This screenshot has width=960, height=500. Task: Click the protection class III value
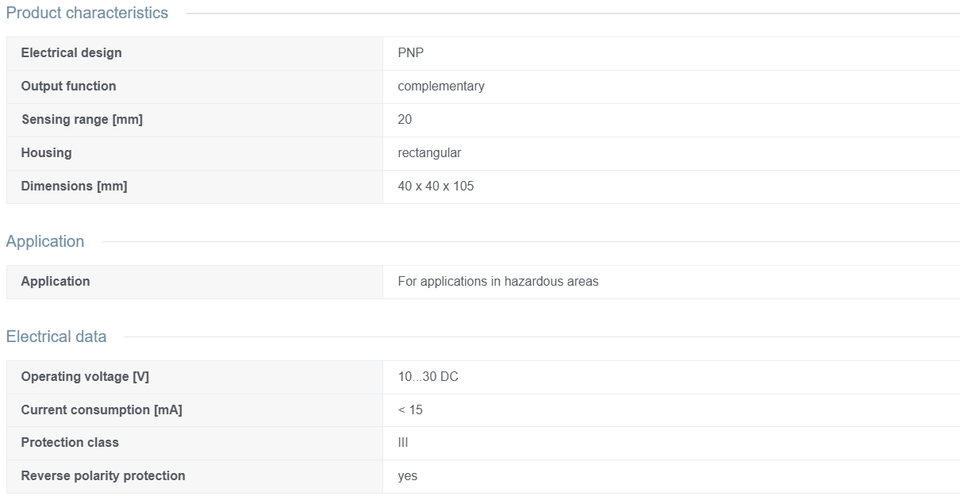click(x=403, y=442)
